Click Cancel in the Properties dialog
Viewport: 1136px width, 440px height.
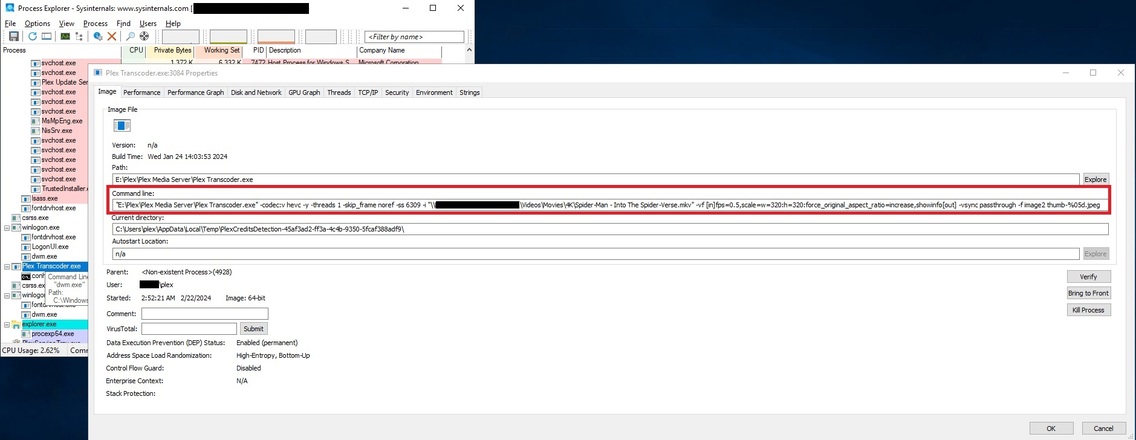1103,428
